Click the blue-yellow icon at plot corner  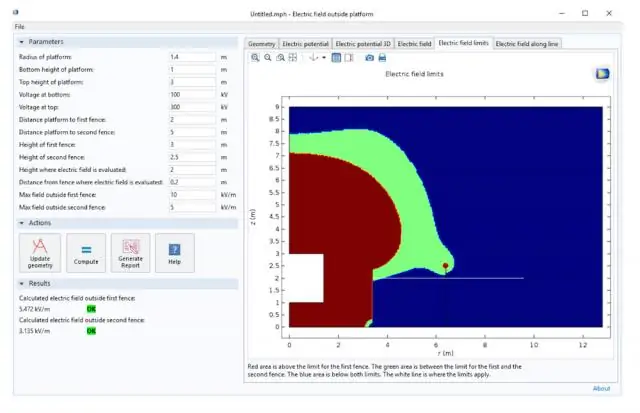(602, 74)
